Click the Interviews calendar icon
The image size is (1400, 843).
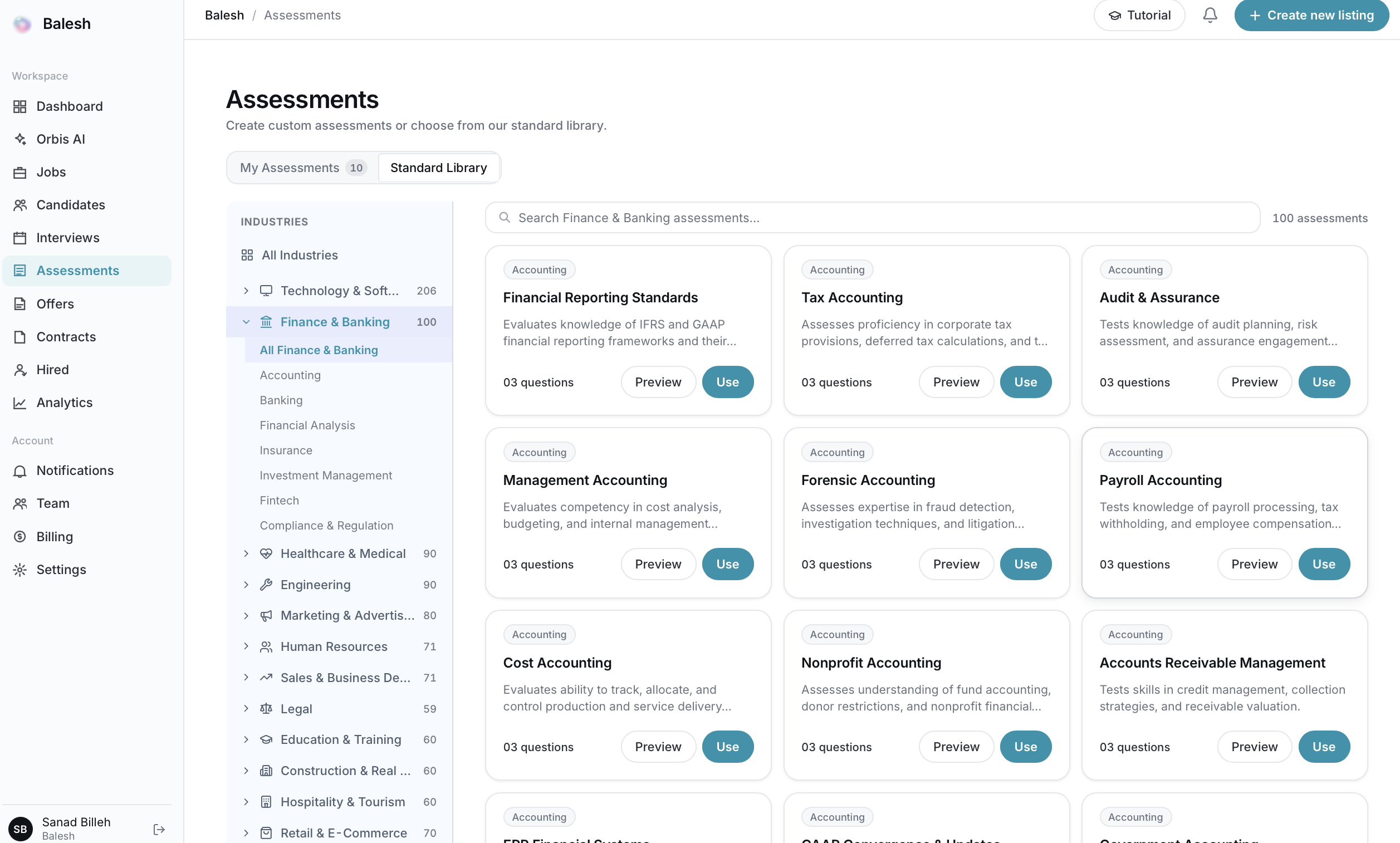(20, 237)
